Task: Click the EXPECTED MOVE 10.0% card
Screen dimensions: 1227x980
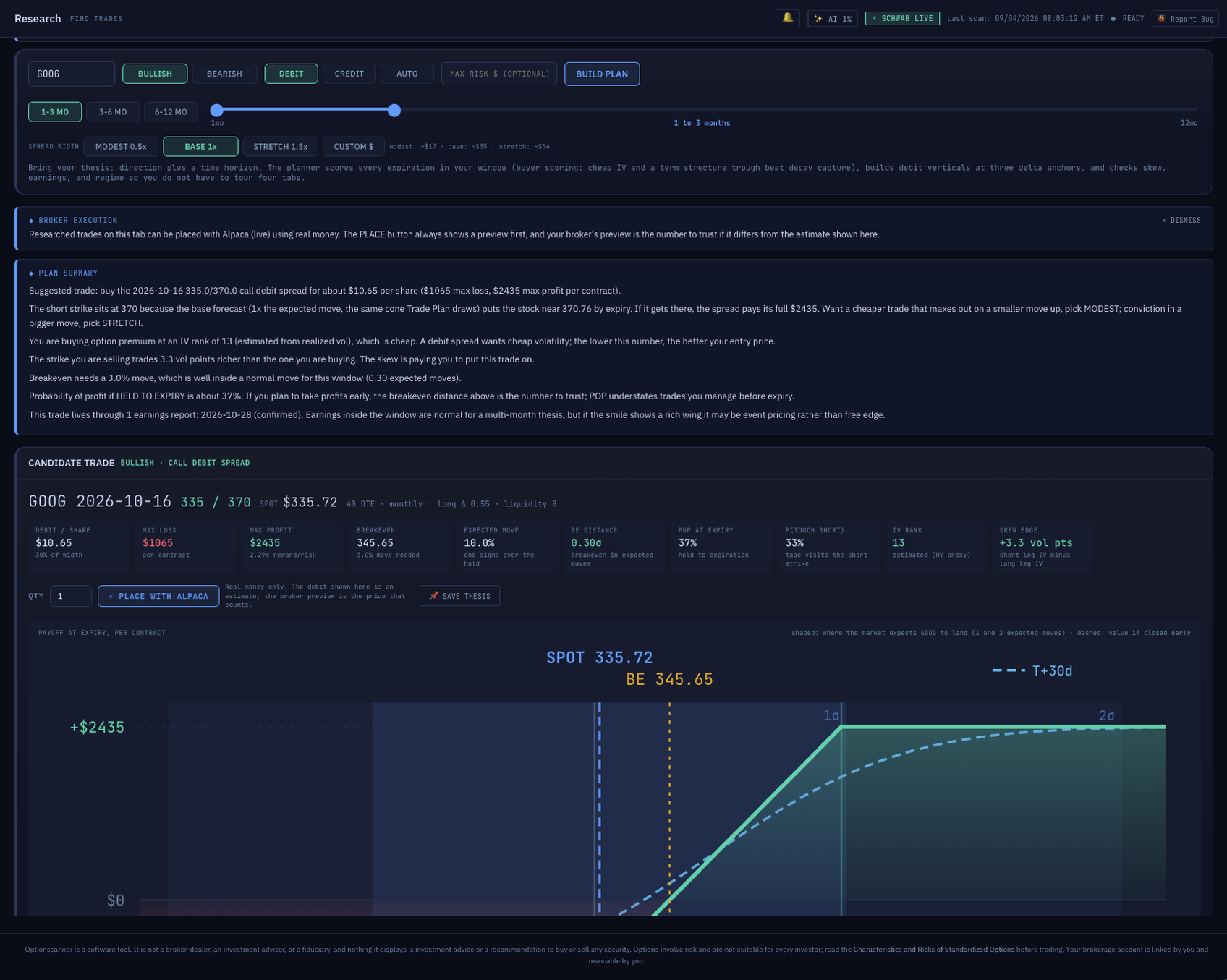Action: (x=507, y=547)
